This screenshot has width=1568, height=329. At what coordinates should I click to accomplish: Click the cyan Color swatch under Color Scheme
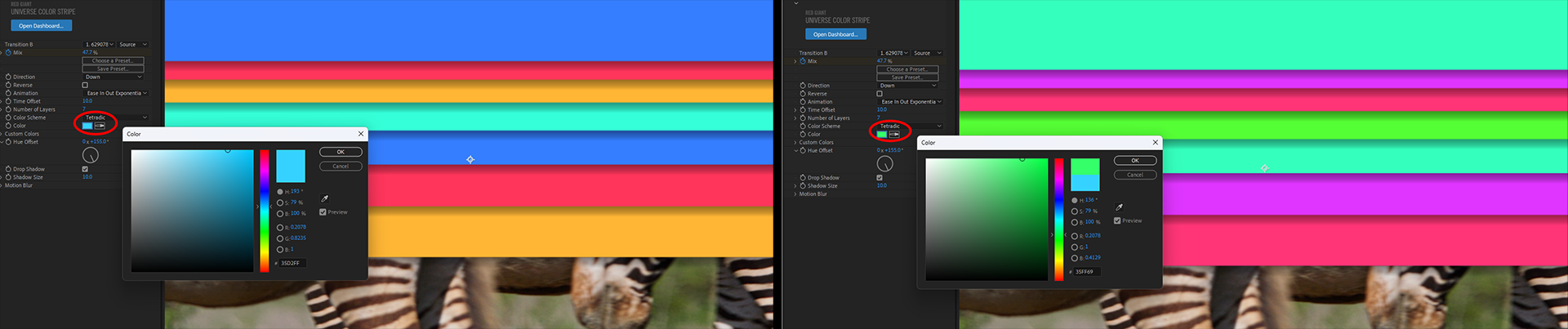pos(87,126)
